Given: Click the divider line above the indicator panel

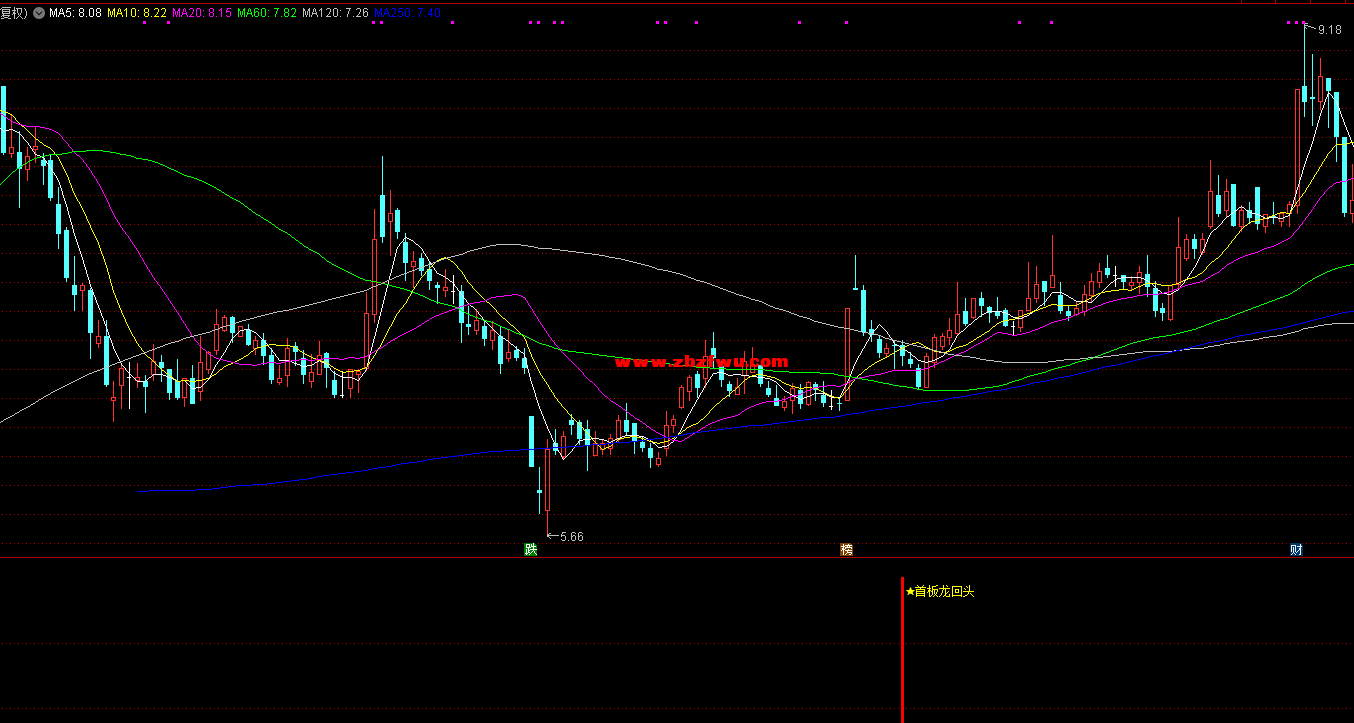Looking at the screenshot, I should coord(677,558).
